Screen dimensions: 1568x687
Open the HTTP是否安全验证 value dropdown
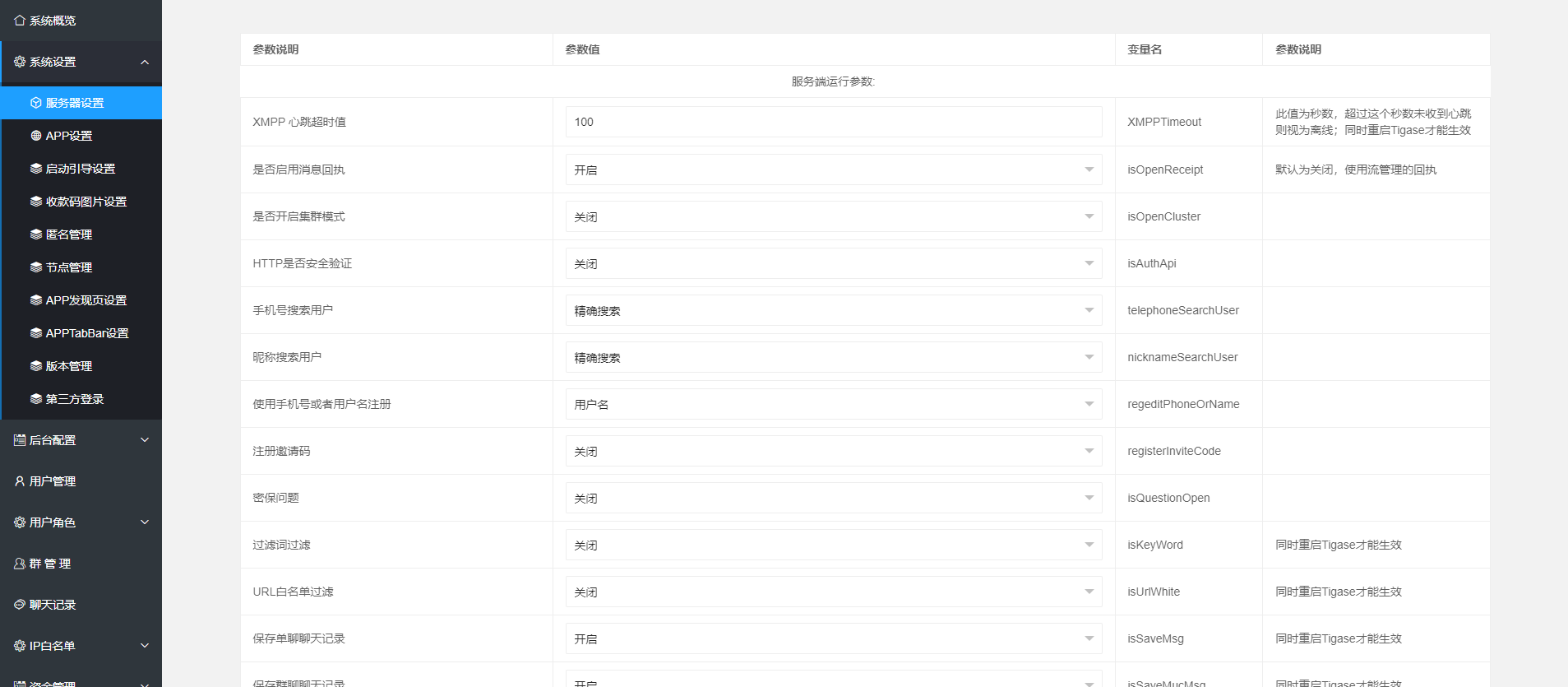pyautogui.click(x=834, y=263)
